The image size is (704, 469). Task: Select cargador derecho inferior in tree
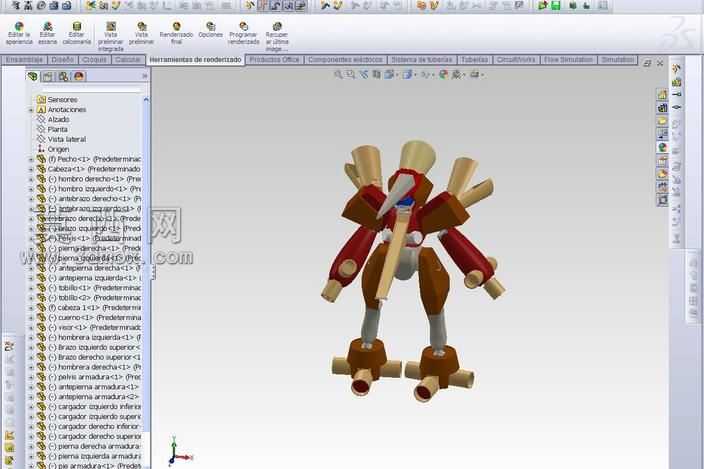pyautogui.click(x=88, y=426)
